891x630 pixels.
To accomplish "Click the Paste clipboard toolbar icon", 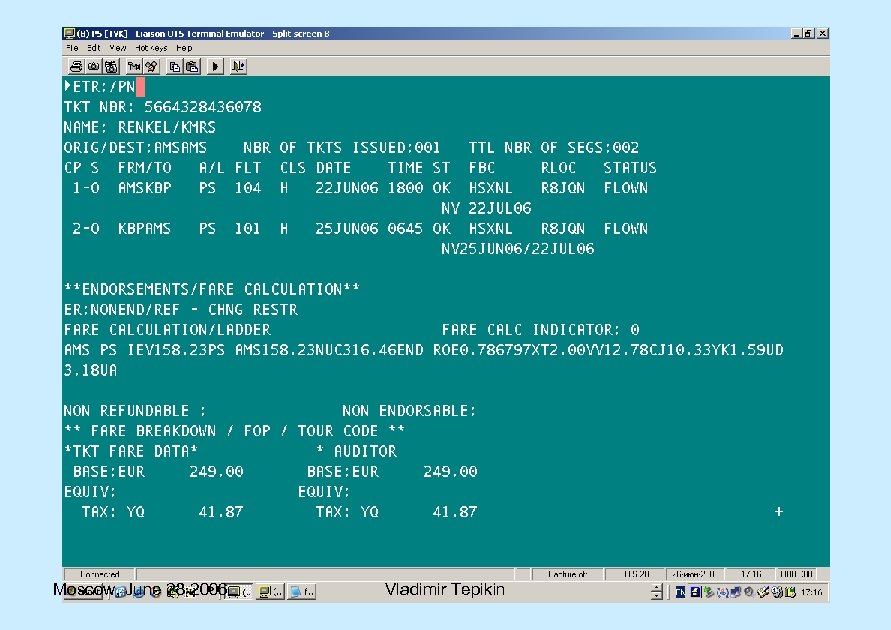I will (193, 66).
